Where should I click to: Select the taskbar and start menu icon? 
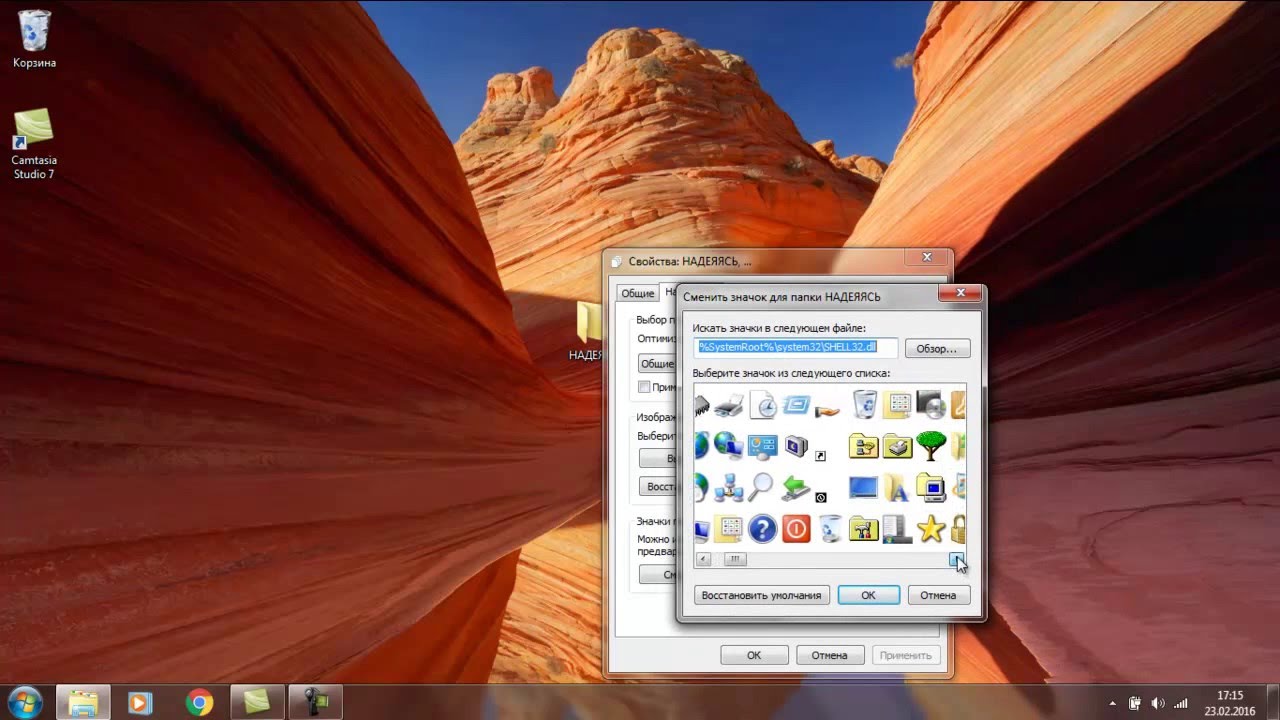point(897,528)
